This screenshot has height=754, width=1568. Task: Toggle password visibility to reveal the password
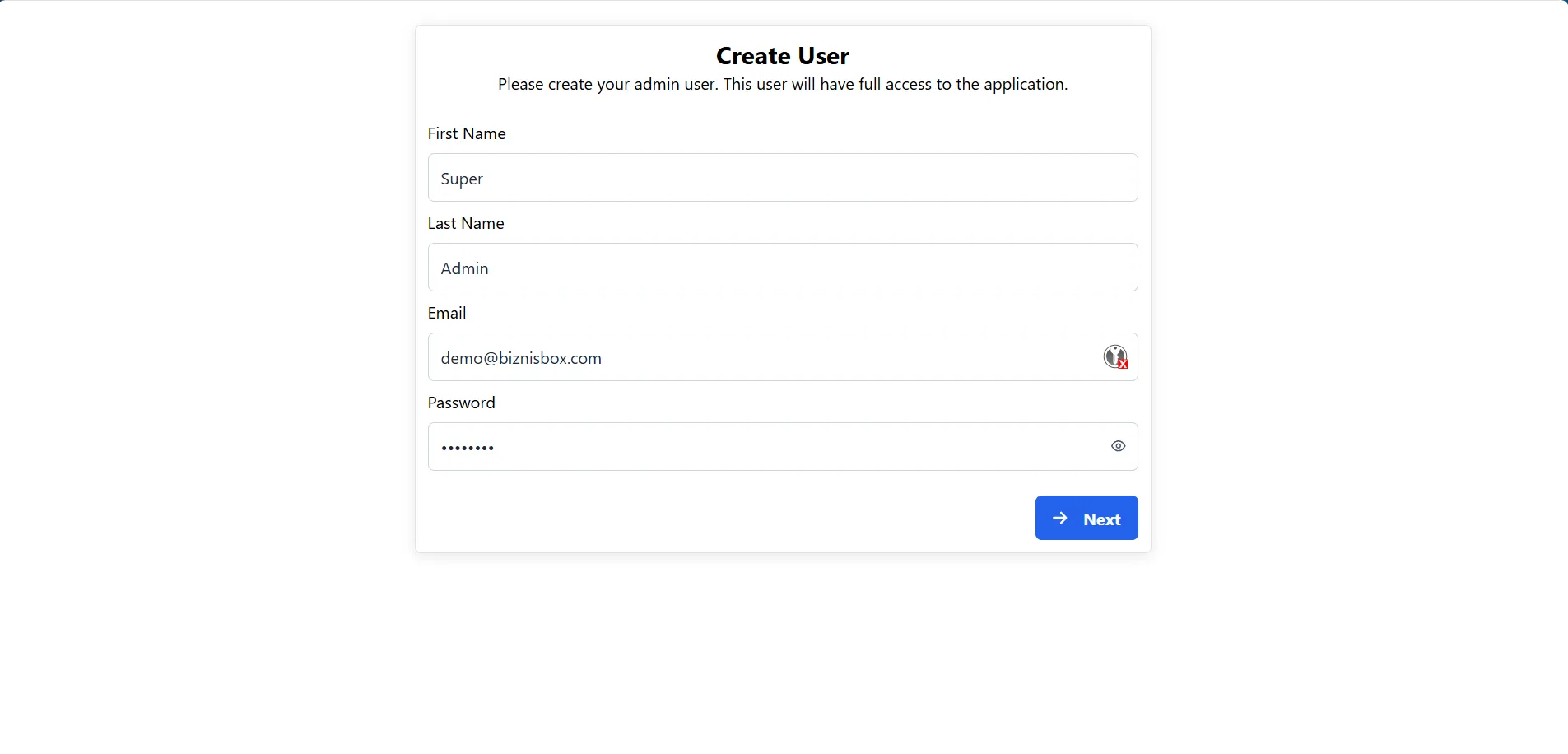(1117, 446)
